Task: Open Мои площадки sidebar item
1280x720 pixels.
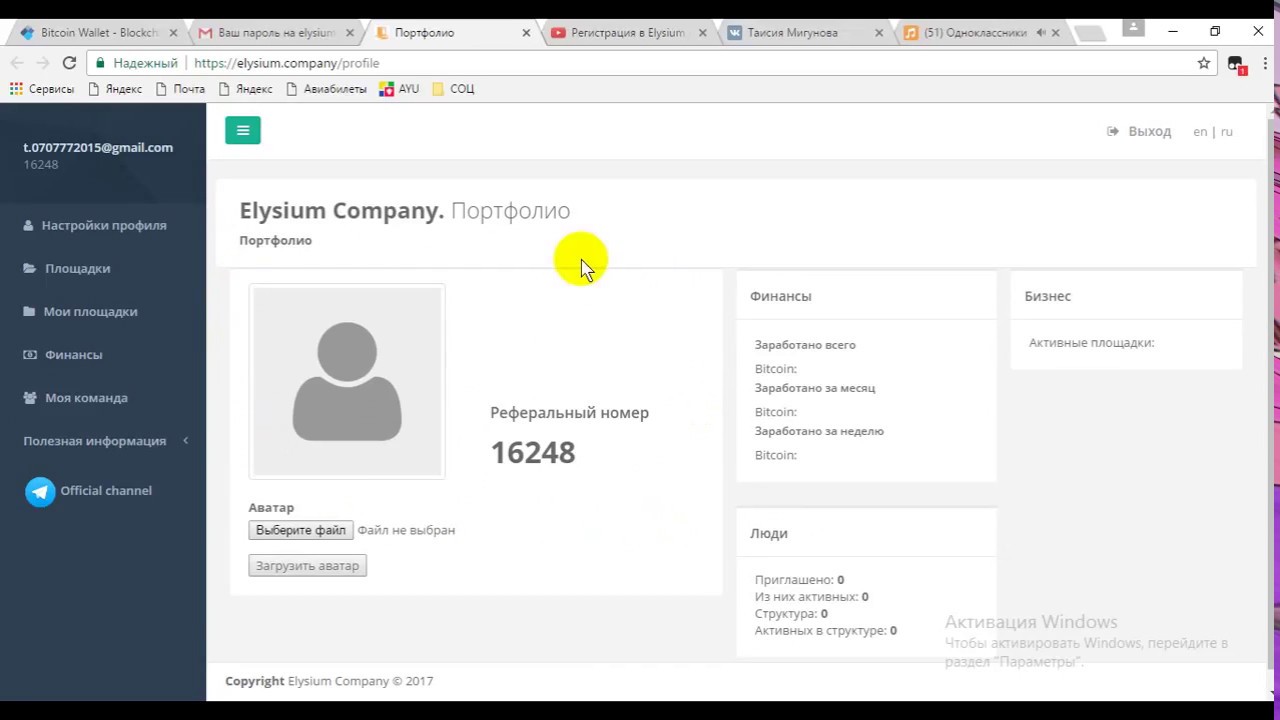Action: (81, 311)
